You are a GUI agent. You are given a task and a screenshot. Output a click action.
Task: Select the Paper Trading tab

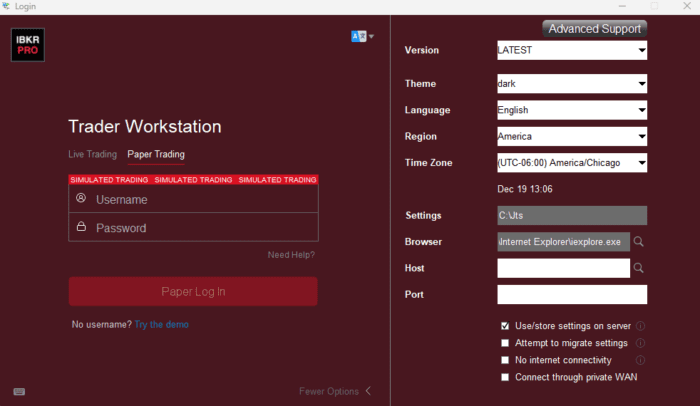(156, 154)
